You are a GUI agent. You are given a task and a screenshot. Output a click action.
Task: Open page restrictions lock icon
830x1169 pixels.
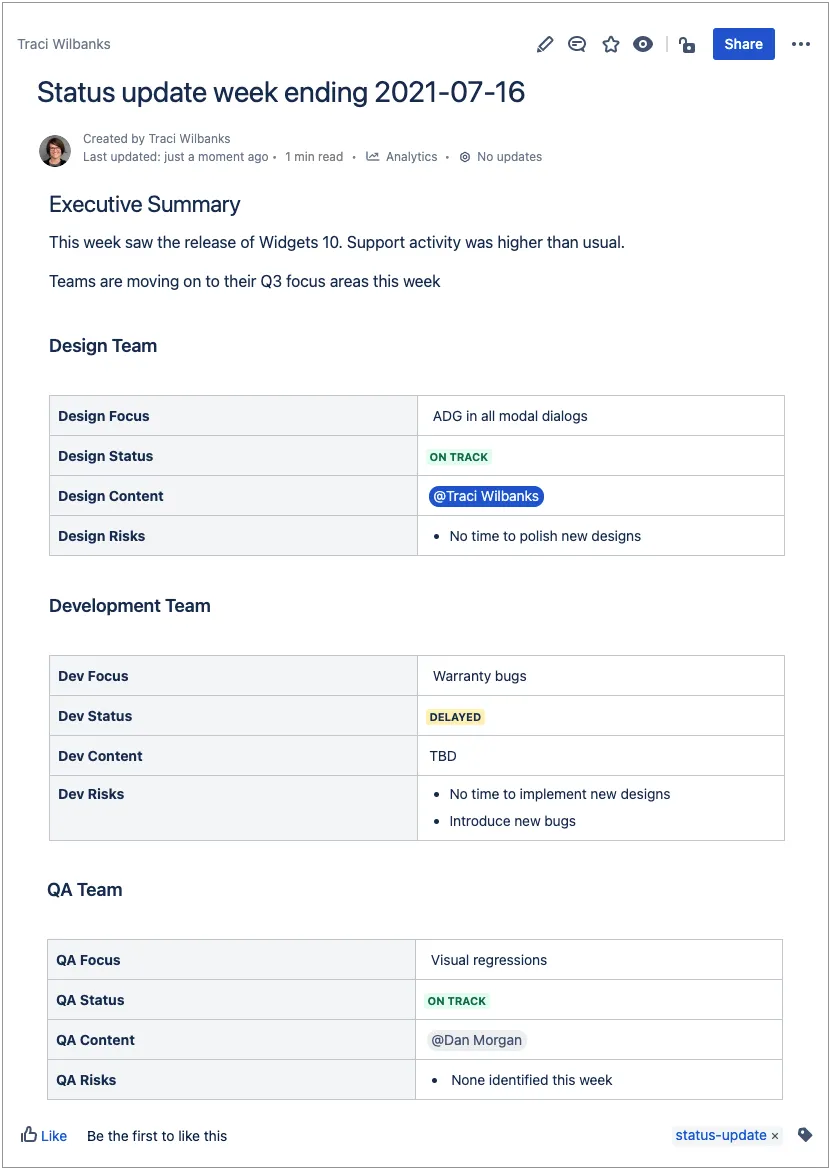(687, 45)
